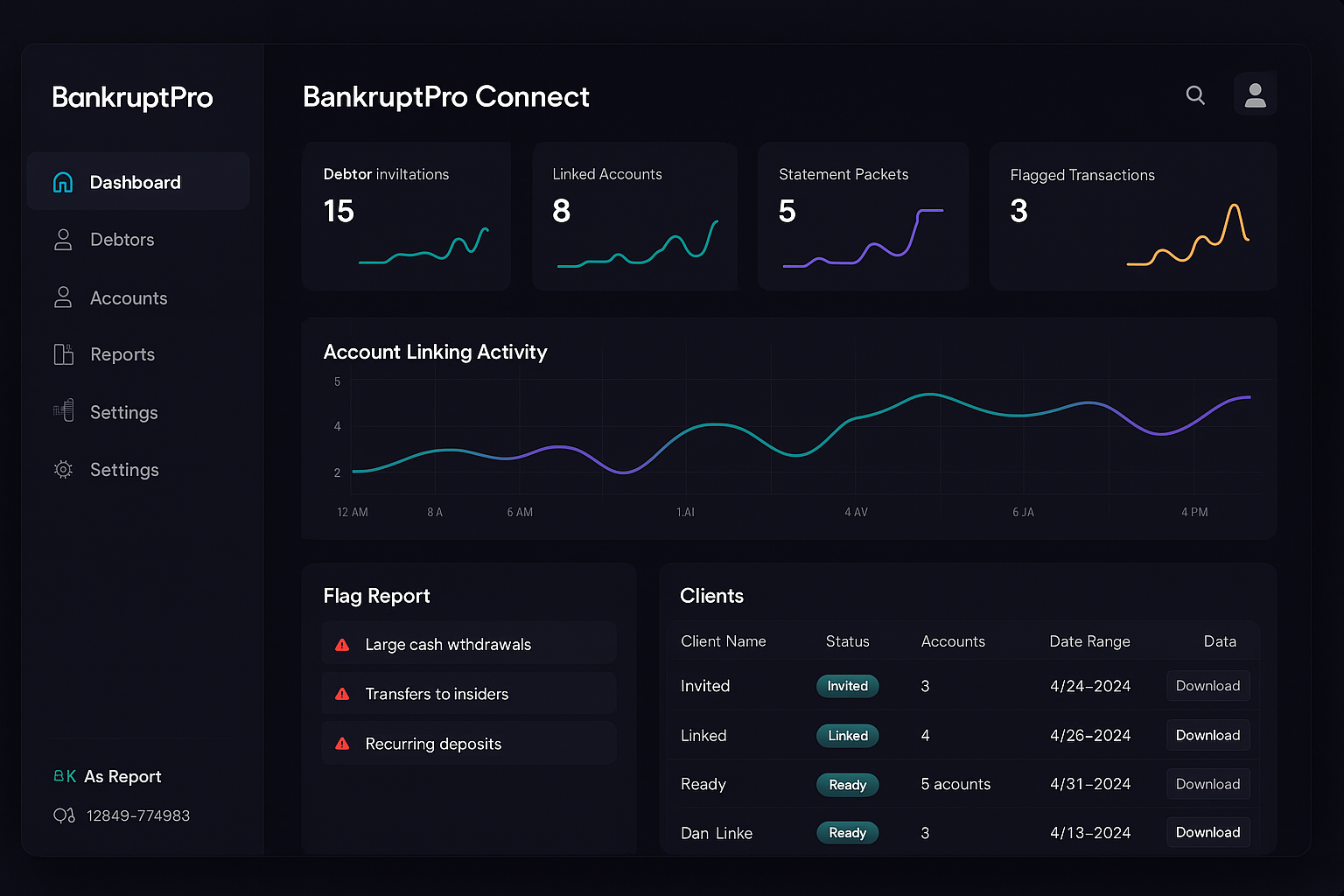Open Reports using its sidebar icon
Viewport: 1344px width, 896px height.
point(63,354)
